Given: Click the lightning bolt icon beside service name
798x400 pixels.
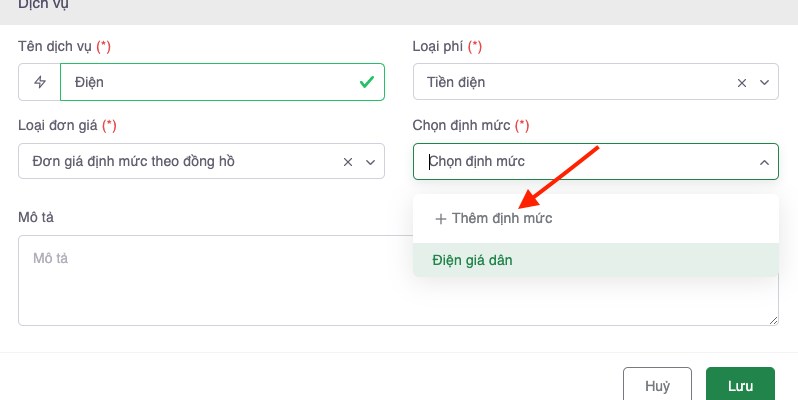Looking at the screenshot, I should [40, 82].
